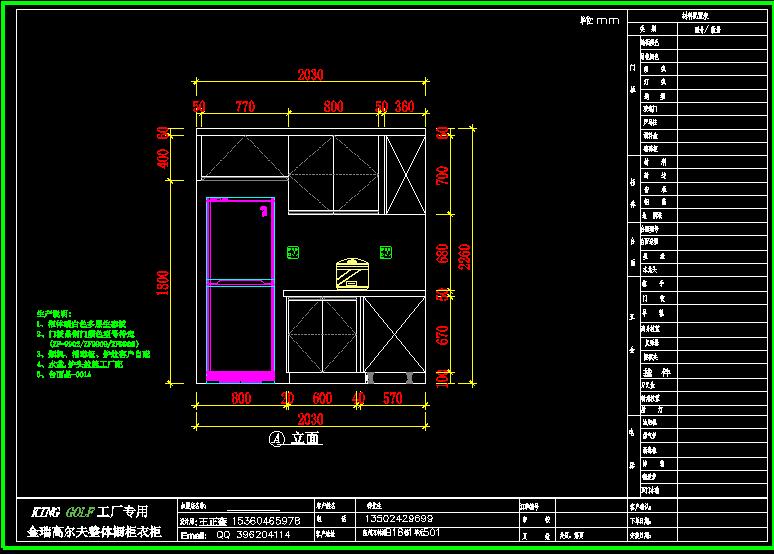Select the magenta refrigerator outline
774x554 pixels.
[240, 290]
